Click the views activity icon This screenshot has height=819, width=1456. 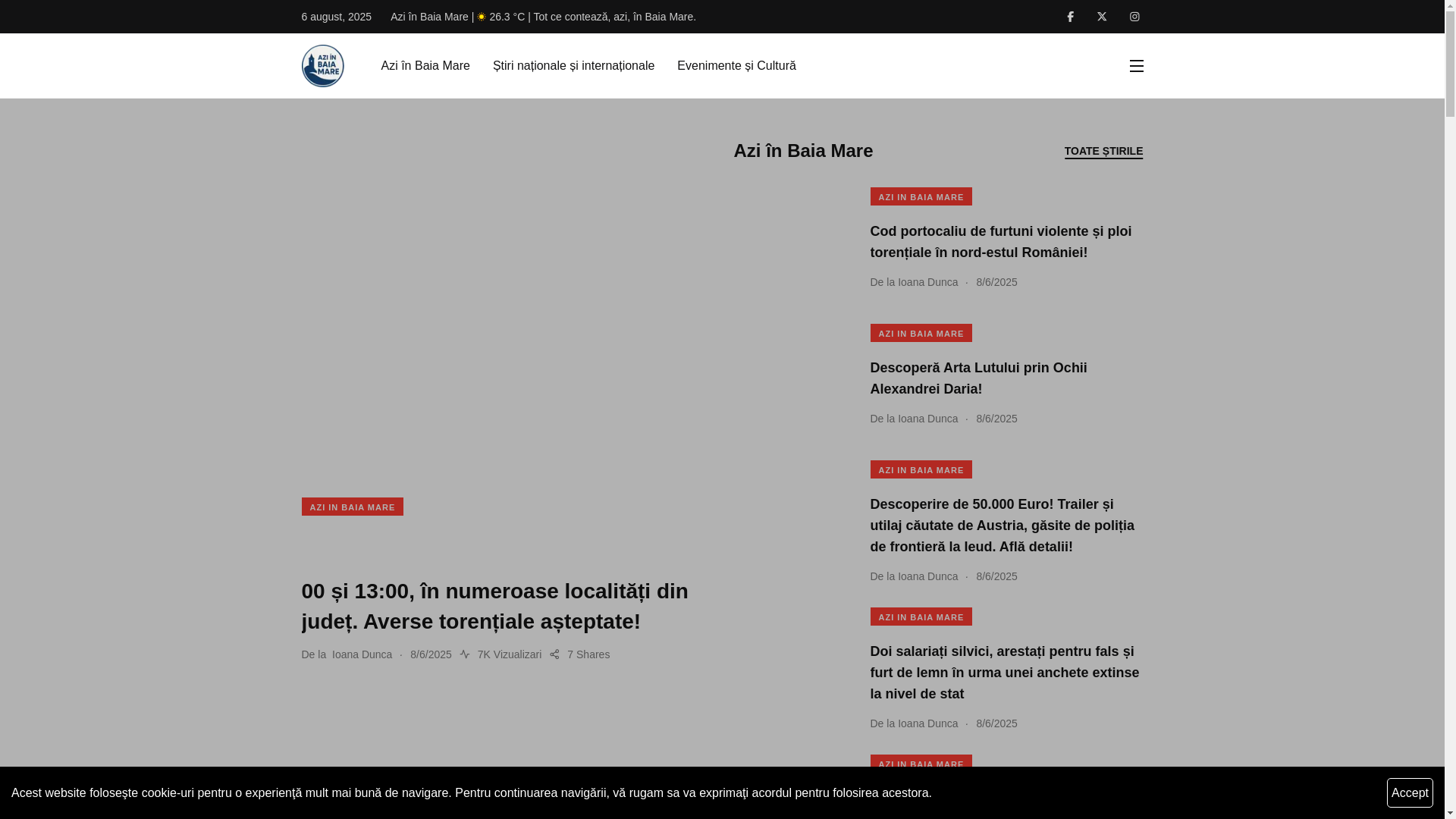[x=465, y=654]
